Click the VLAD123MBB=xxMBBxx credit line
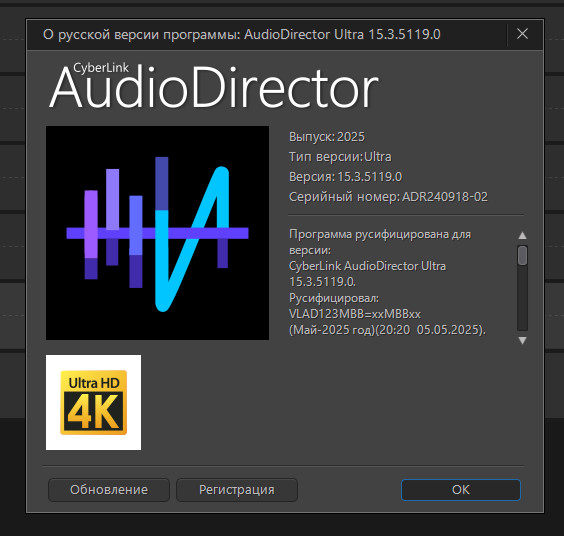 point(355,314)
